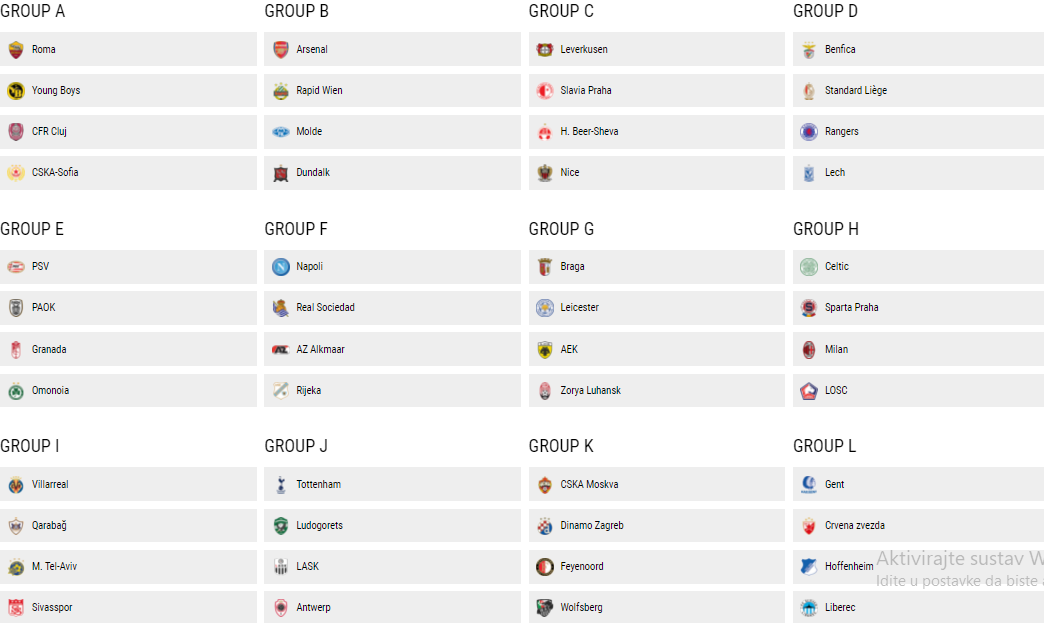Click the Roma club crest icon
This screenshot has width=1044, height=623.
point(15,50)
